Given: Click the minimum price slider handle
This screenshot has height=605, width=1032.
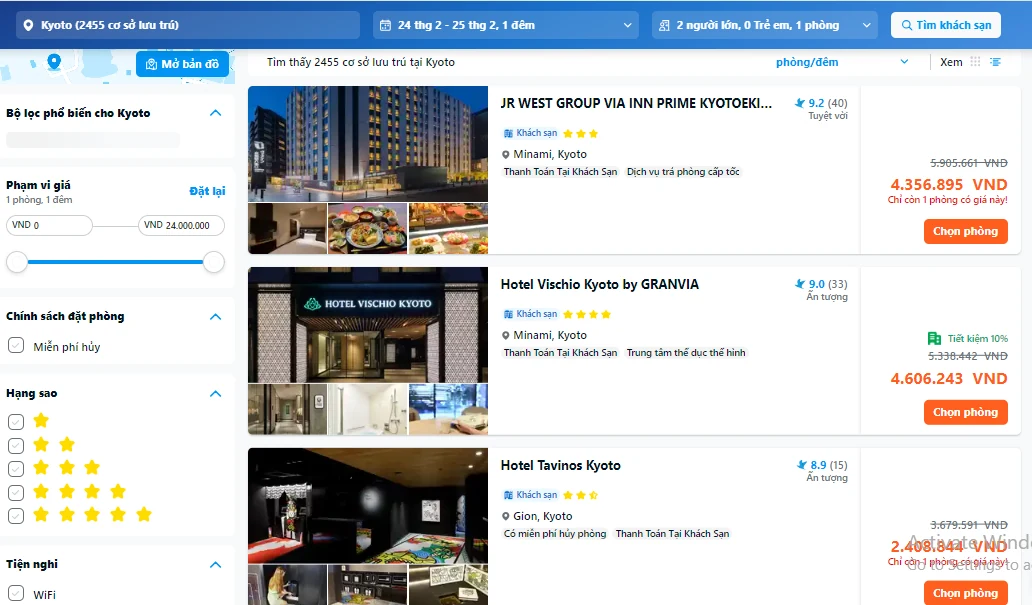Looking at the screenshot, I should 17,262.
